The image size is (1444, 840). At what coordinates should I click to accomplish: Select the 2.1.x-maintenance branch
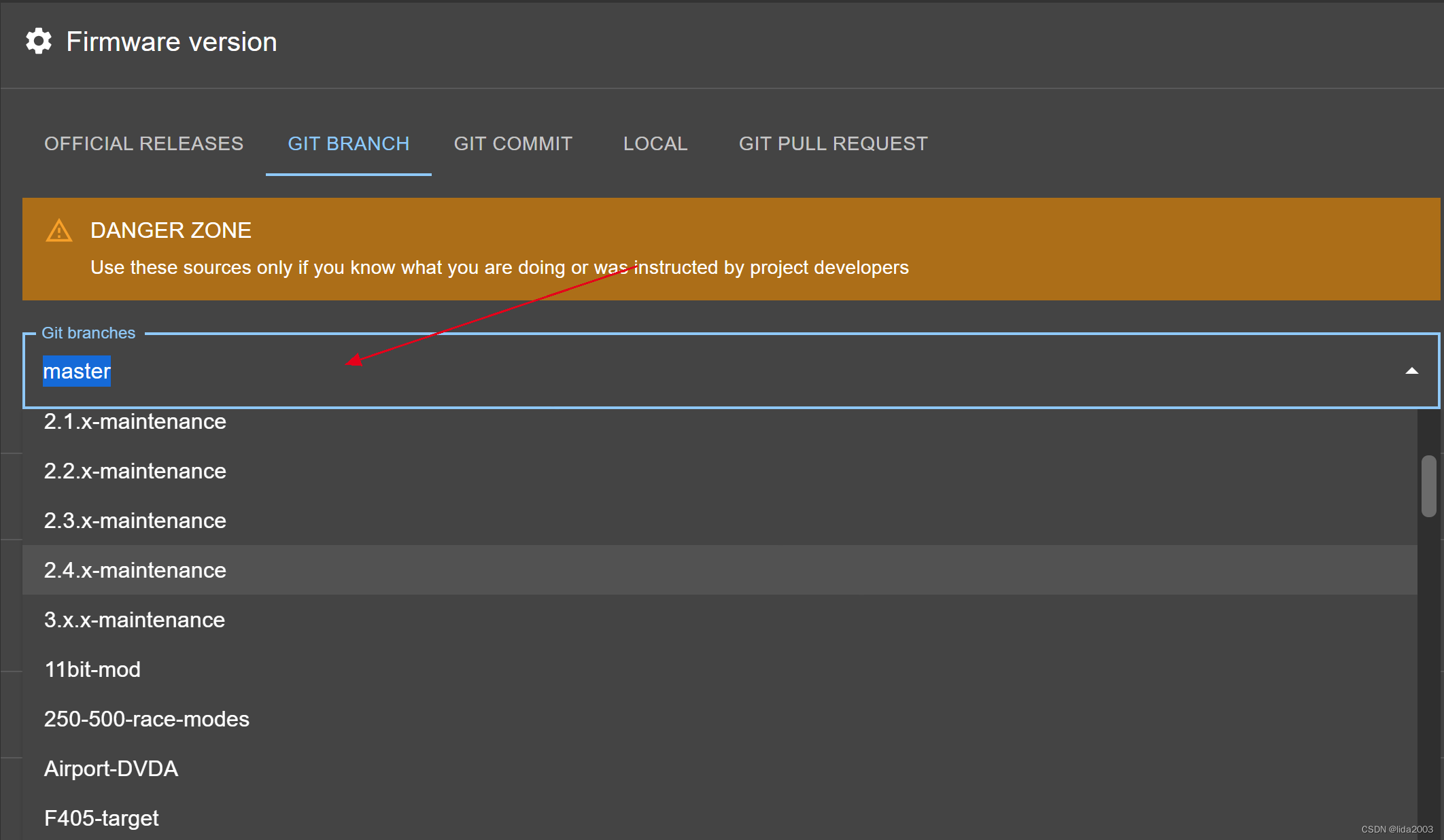click(x=135, y=422)
